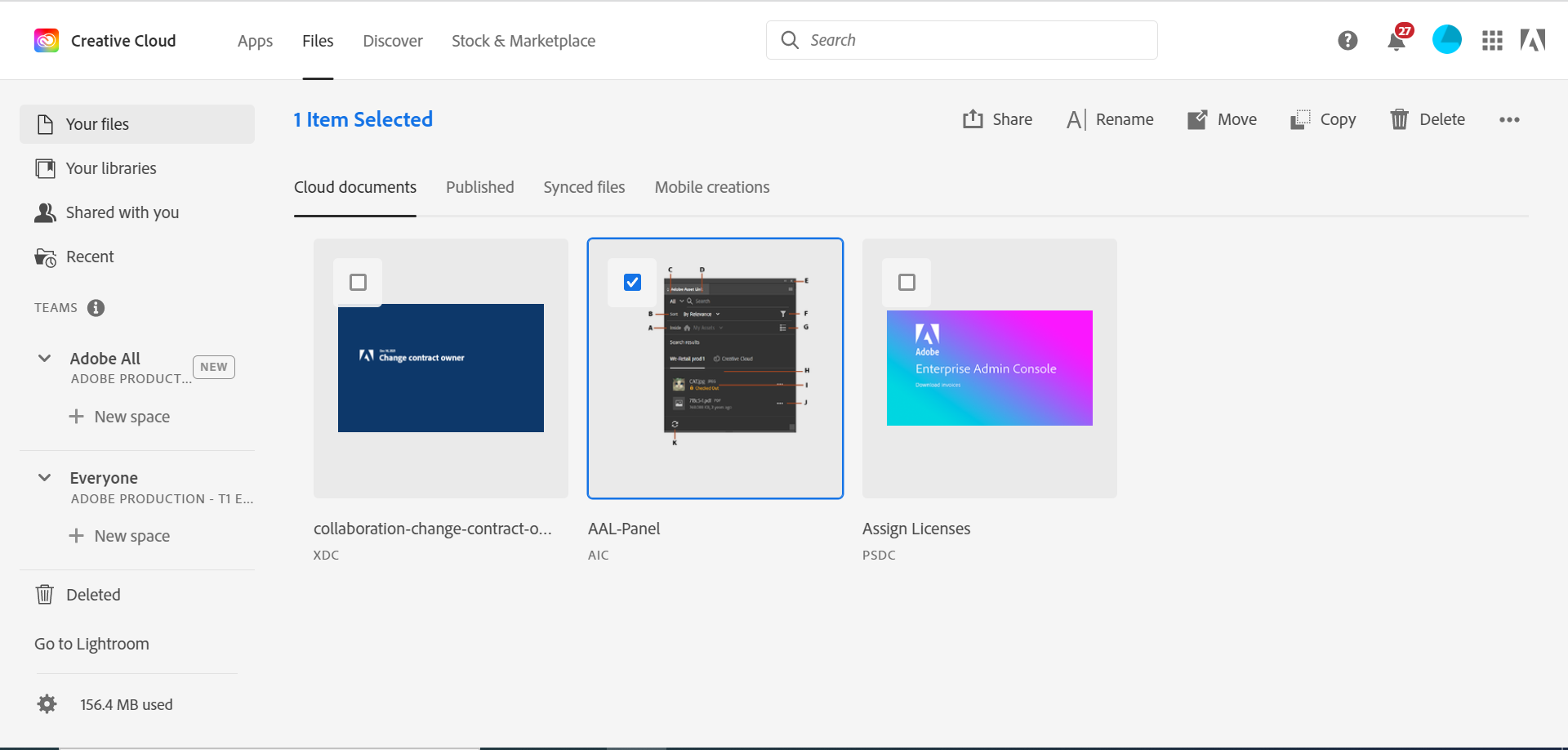This screenshot has width=1568, height=750.
Task: Switch to the Synced files tab
Action: [585, 187]
